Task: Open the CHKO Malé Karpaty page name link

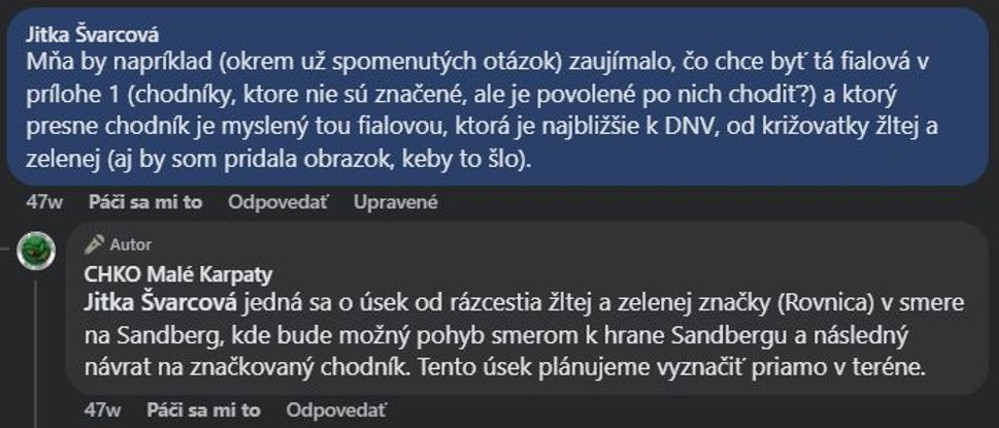Action: (x=179, y=273)
